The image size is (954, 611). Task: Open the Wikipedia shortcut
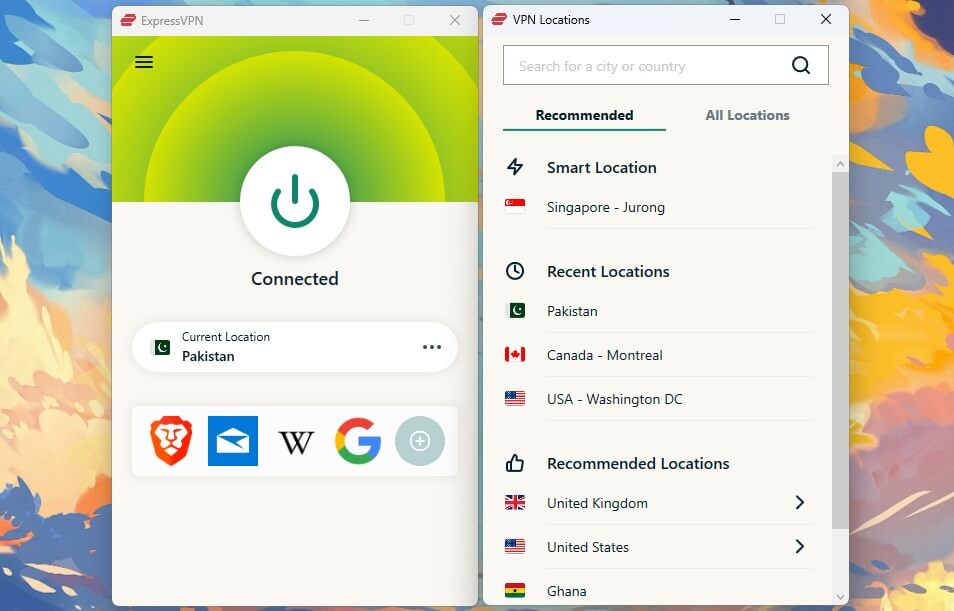coord(296,442)
